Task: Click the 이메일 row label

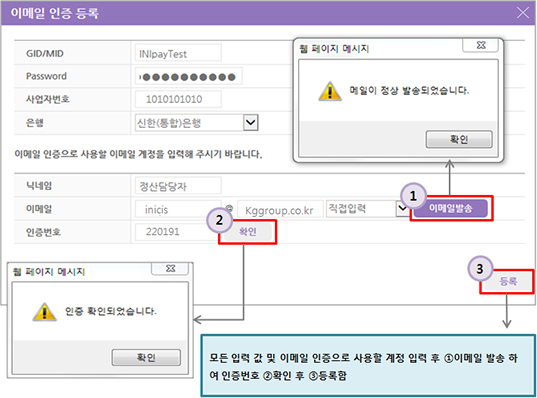Action: pyautogui.click(x=39, y=209)
